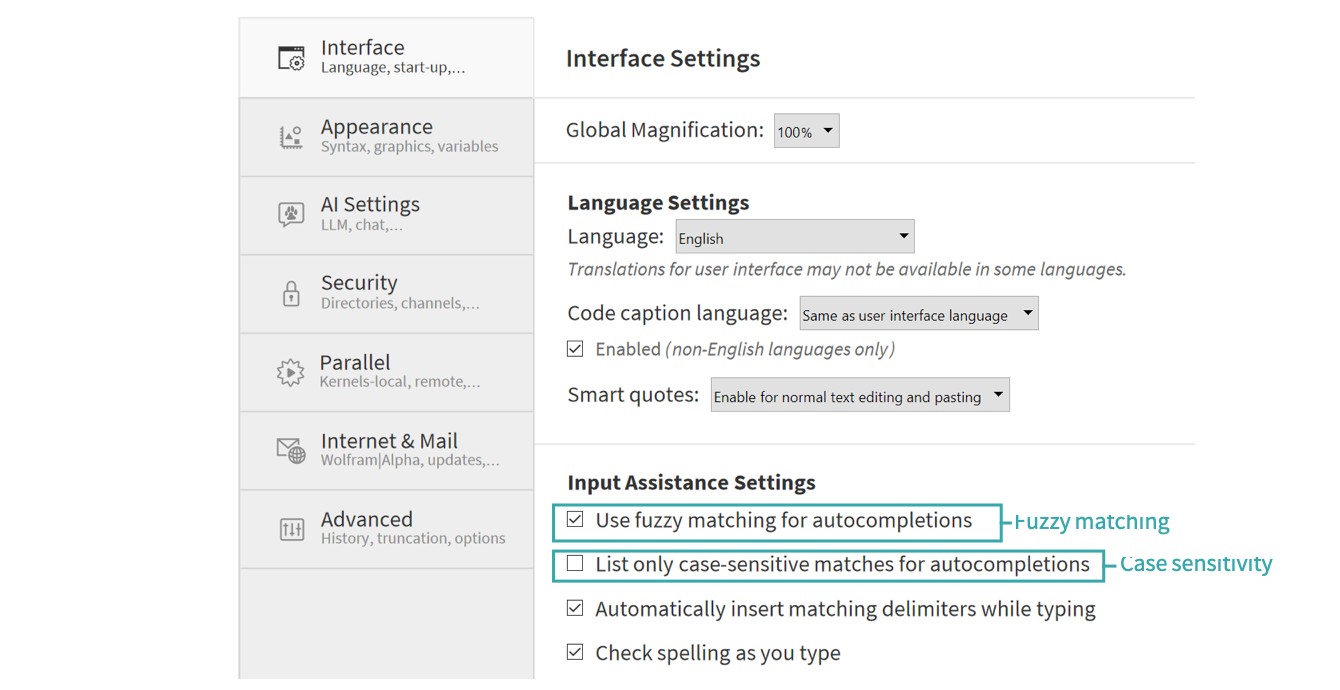The image size is (1340, 690).
Task: Disable fuzzy matching for autocompletions
Action: [575, 520]
